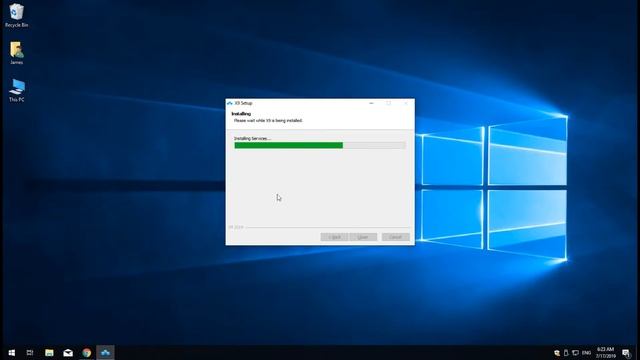Click the 'Installing Services...' status text
The image size is (640, 360).
(252, 138)
